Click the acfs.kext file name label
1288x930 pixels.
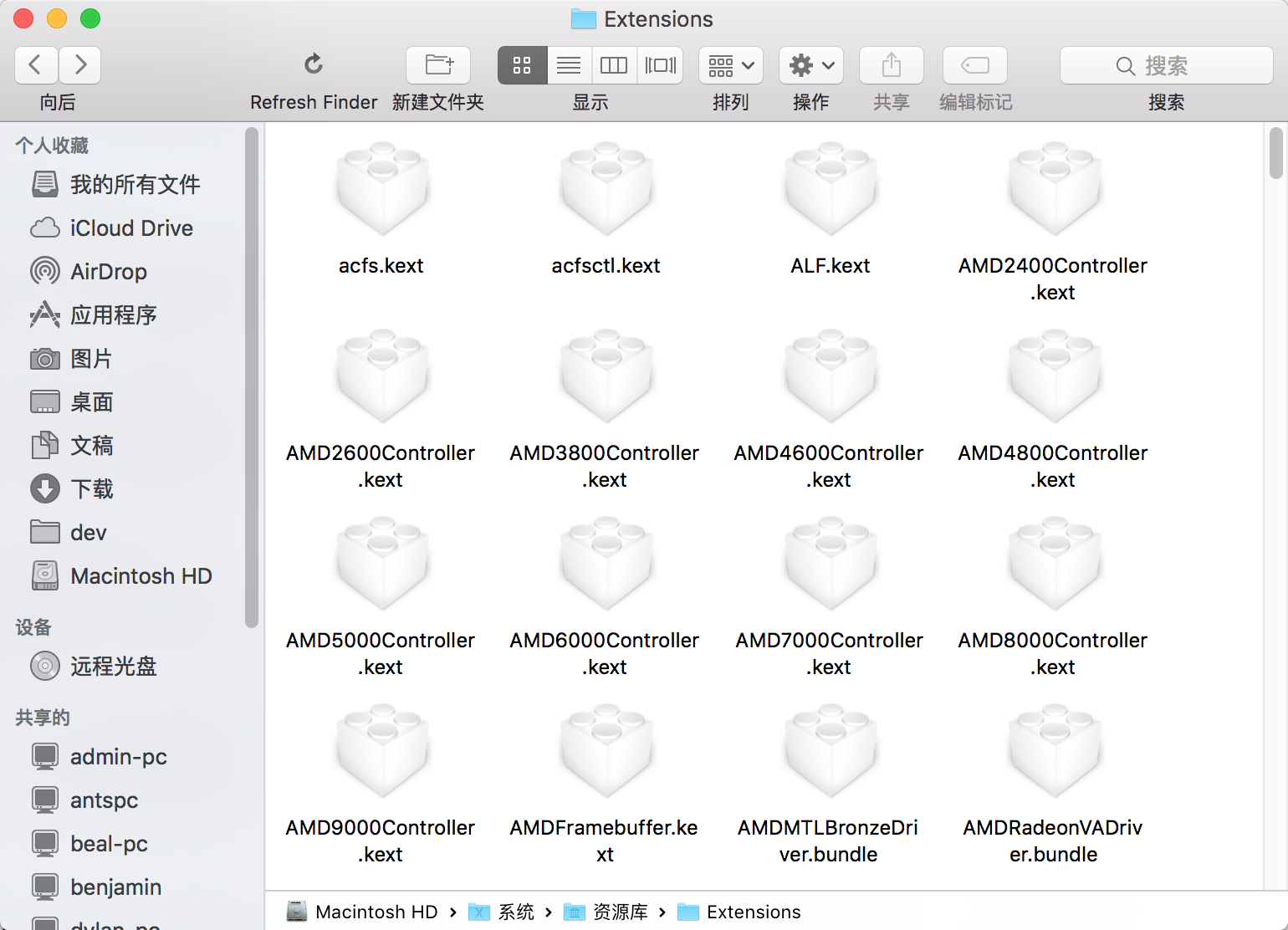(381, 266)
